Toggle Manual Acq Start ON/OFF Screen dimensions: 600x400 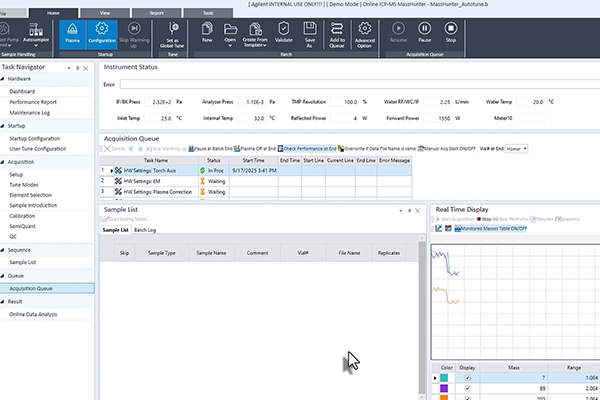click(x=447, y=149)
